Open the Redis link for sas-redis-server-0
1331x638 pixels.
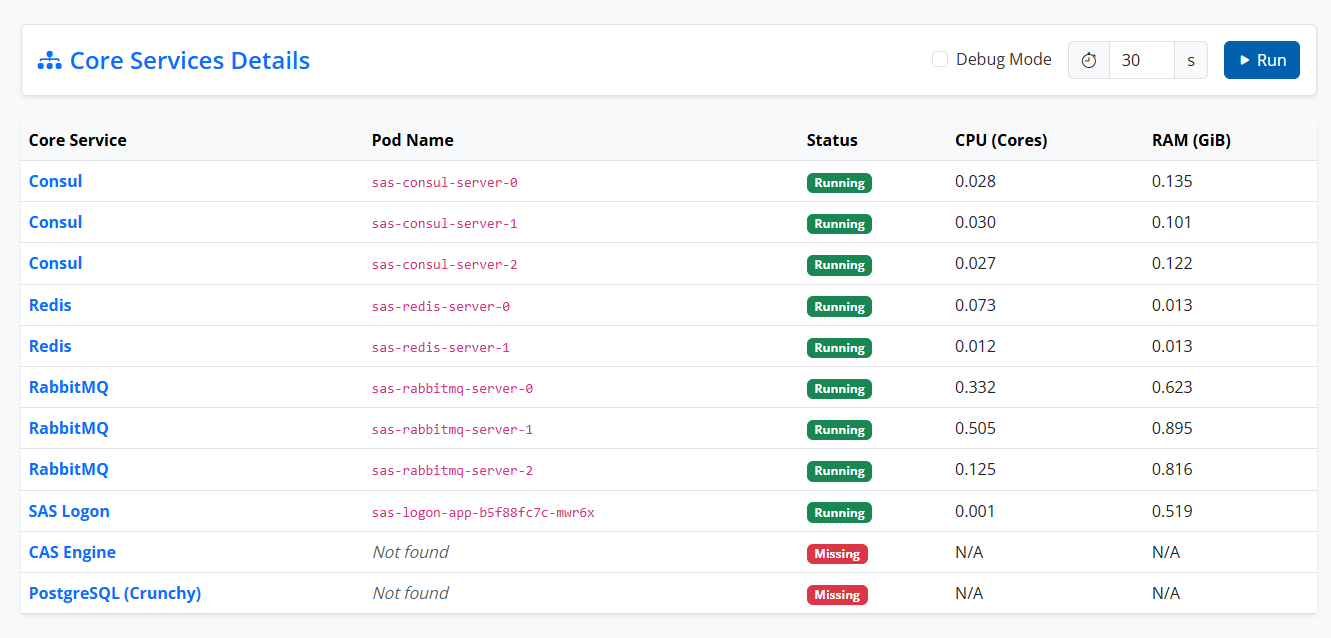[50, 305]
